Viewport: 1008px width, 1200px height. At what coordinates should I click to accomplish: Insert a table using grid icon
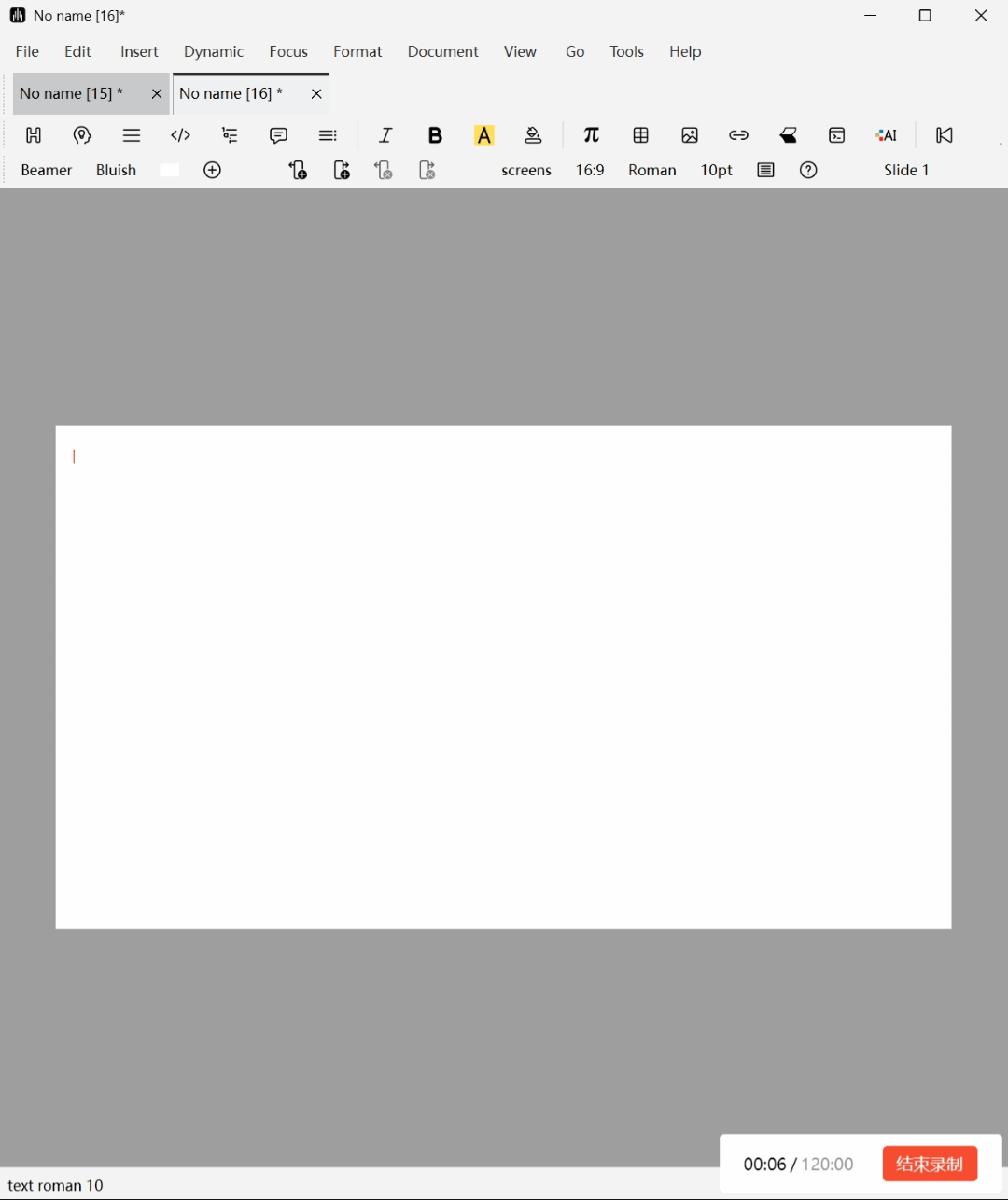click(640, 135)
